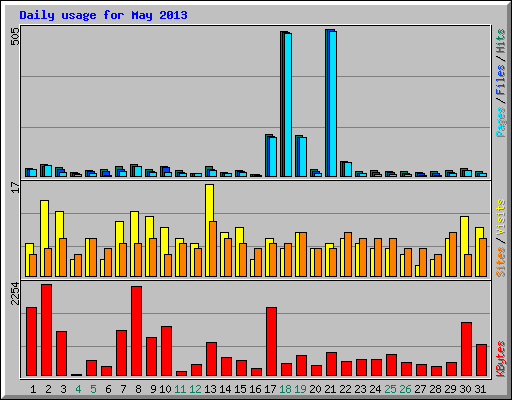Select the red KBytes bar for day 8
Image resolution: width=512 pixels, height=400 pixels.
coord(136,331)
